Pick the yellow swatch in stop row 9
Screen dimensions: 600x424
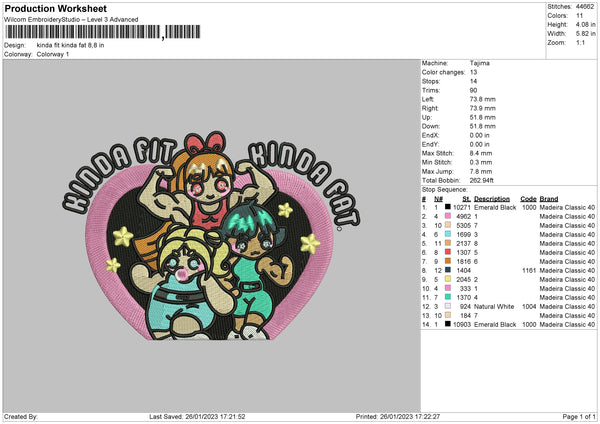click(x=447, y=279)
